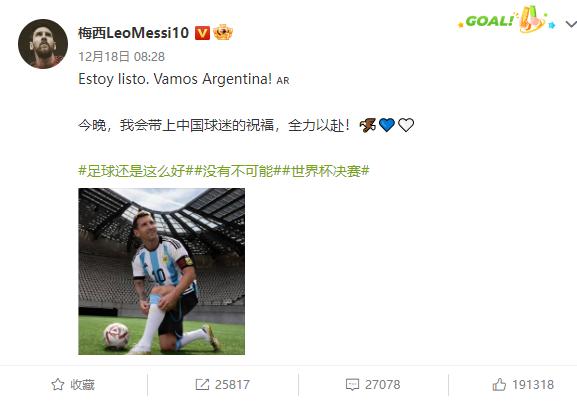Click the AR flag text
Image resolution: width=577 pixels, height=401 pixels.
tap(283, 81)
